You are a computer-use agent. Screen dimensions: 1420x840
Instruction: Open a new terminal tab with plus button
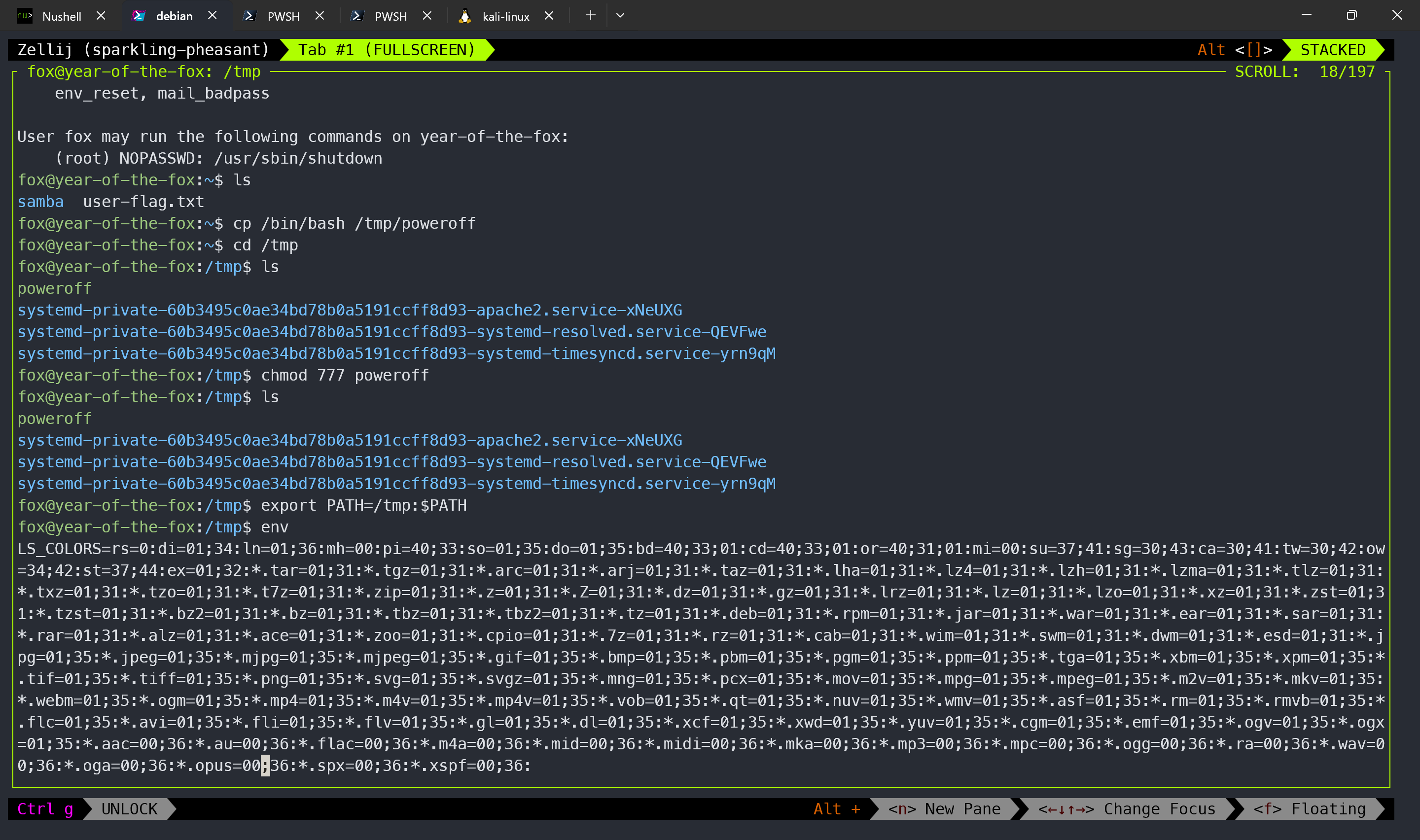click(590, 15)
